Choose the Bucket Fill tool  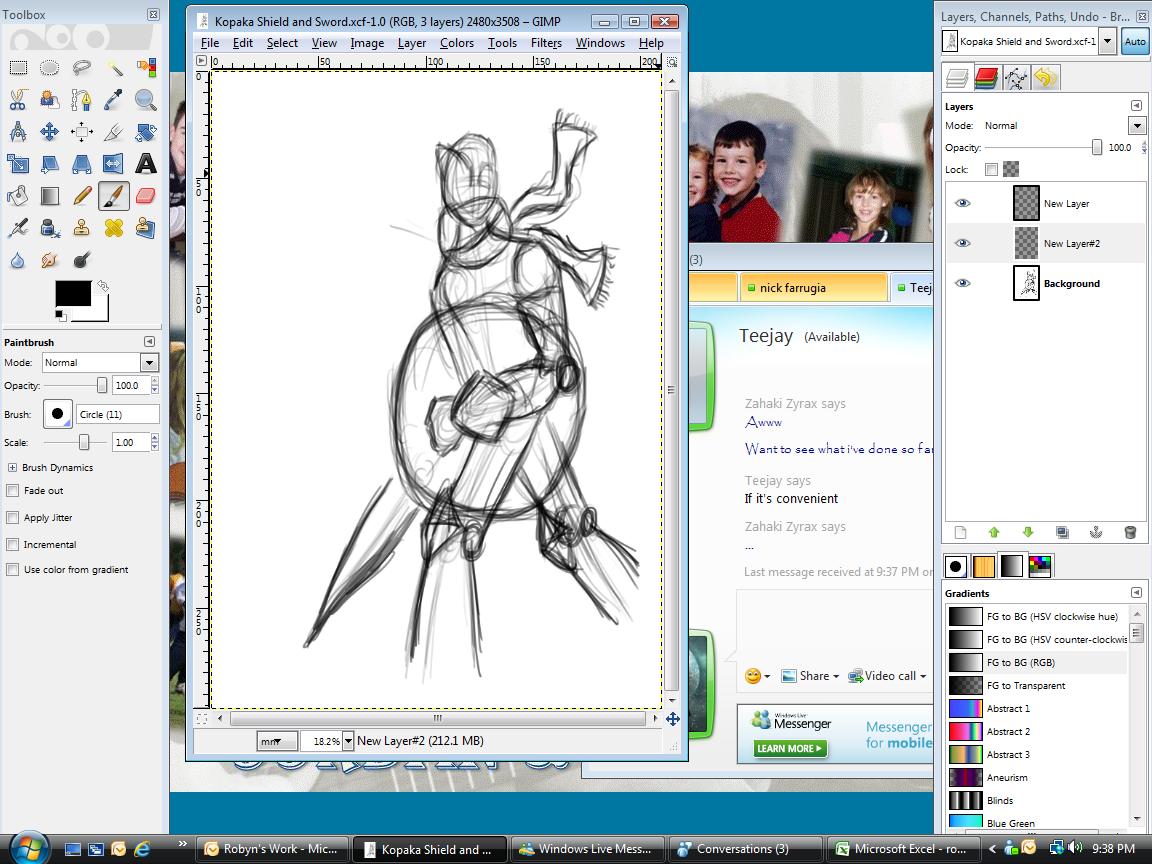coord(17,196)
